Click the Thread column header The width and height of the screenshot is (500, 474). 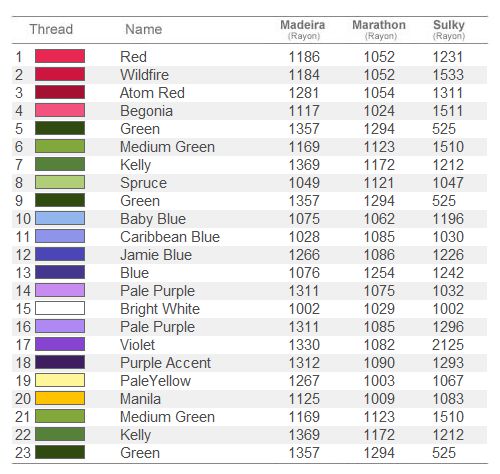[51, 29]
